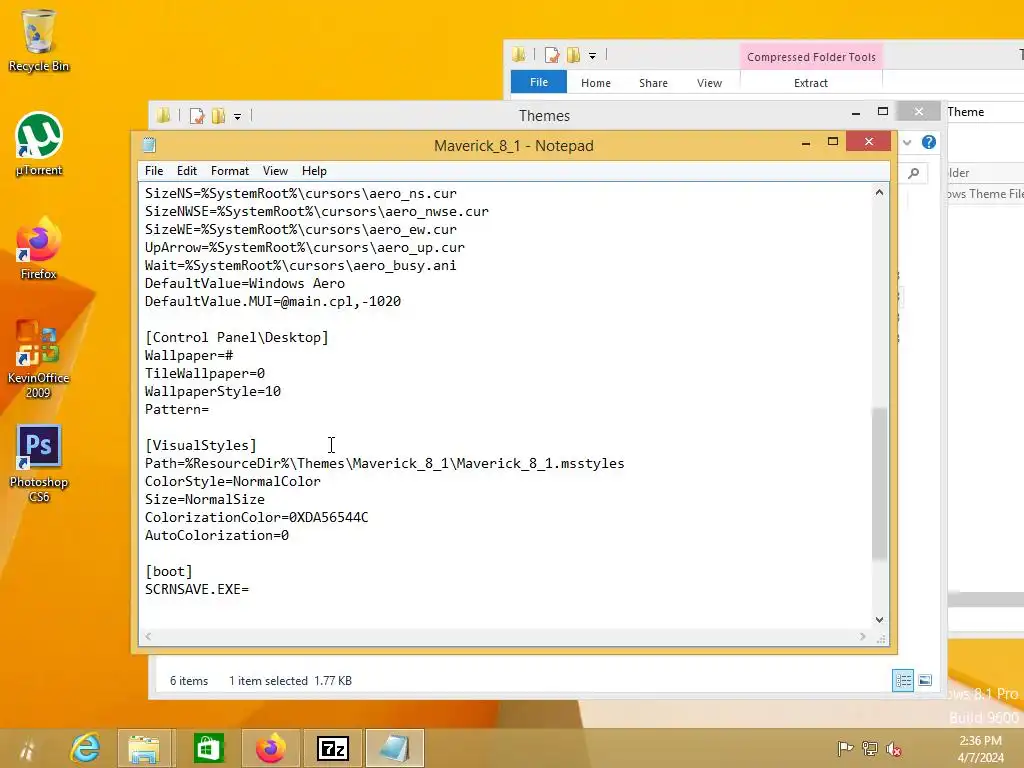
Task: Minimize the Notepad window
Action: pyautogui.click(x=806, y=142)
